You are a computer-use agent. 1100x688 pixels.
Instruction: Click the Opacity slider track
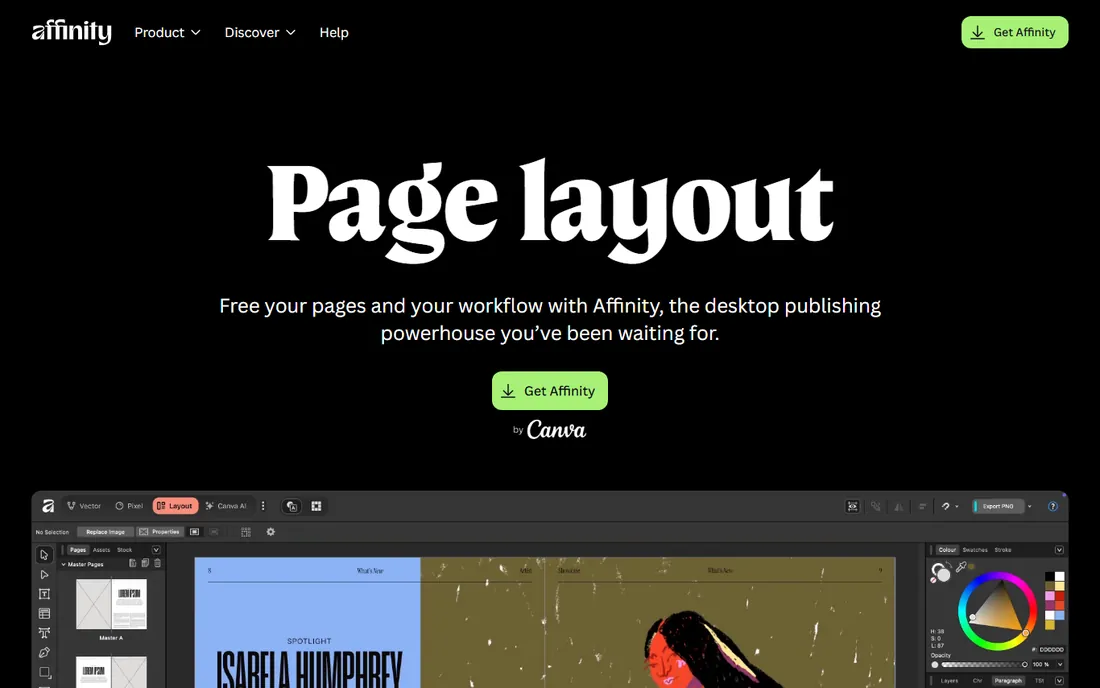[x=983, y=664]
